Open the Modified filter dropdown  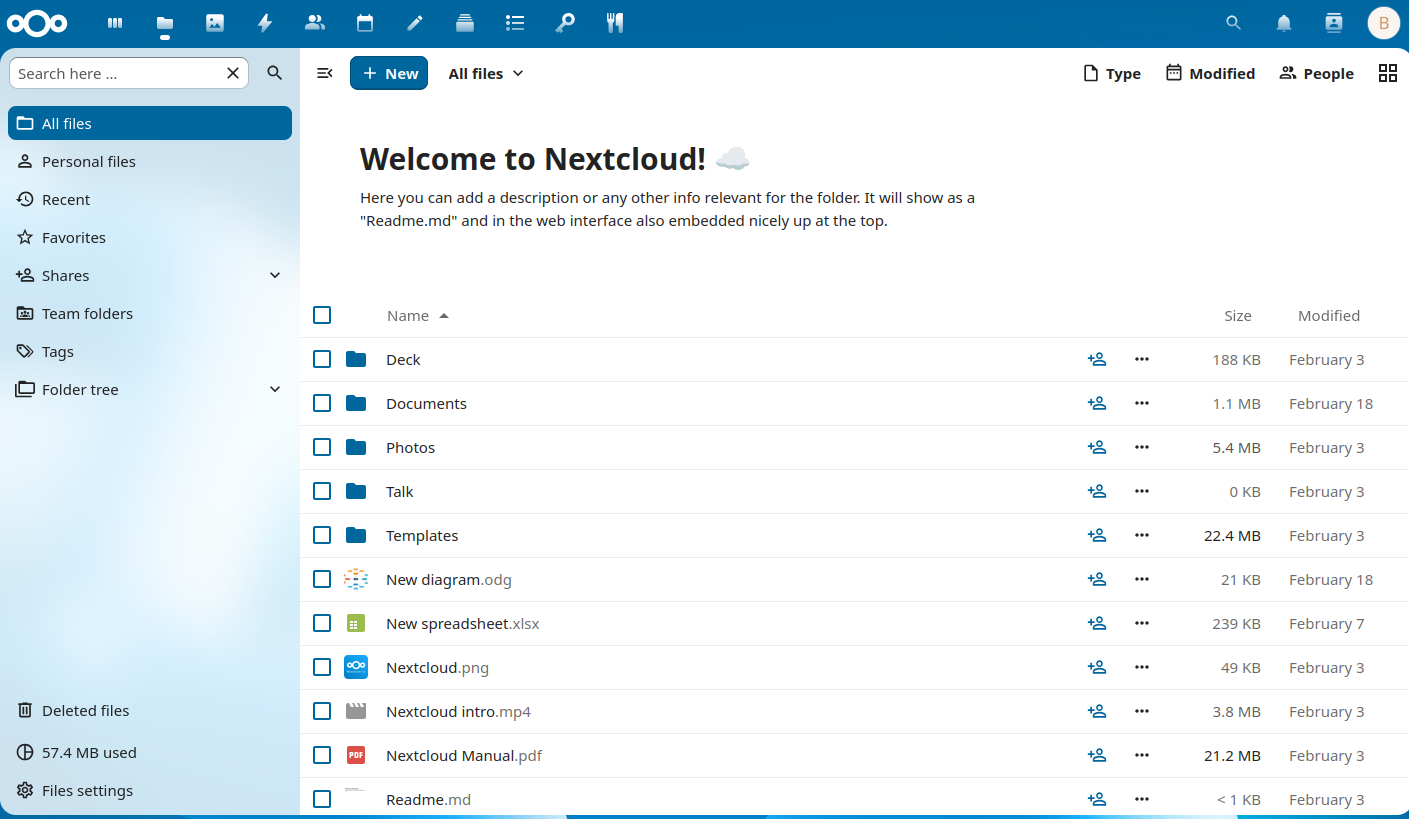tap(1210, 73)
